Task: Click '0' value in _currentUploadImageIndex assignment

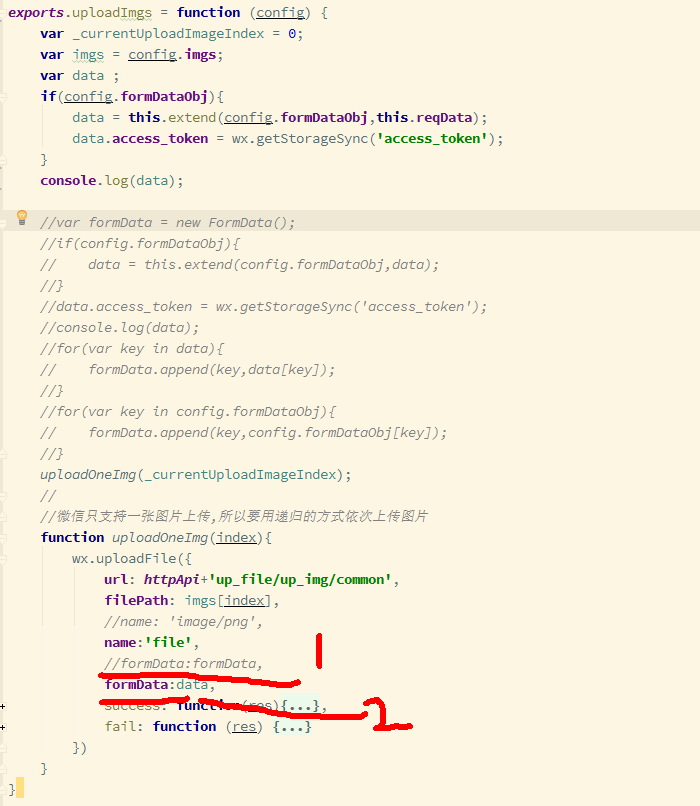Action: coord(292,34)
